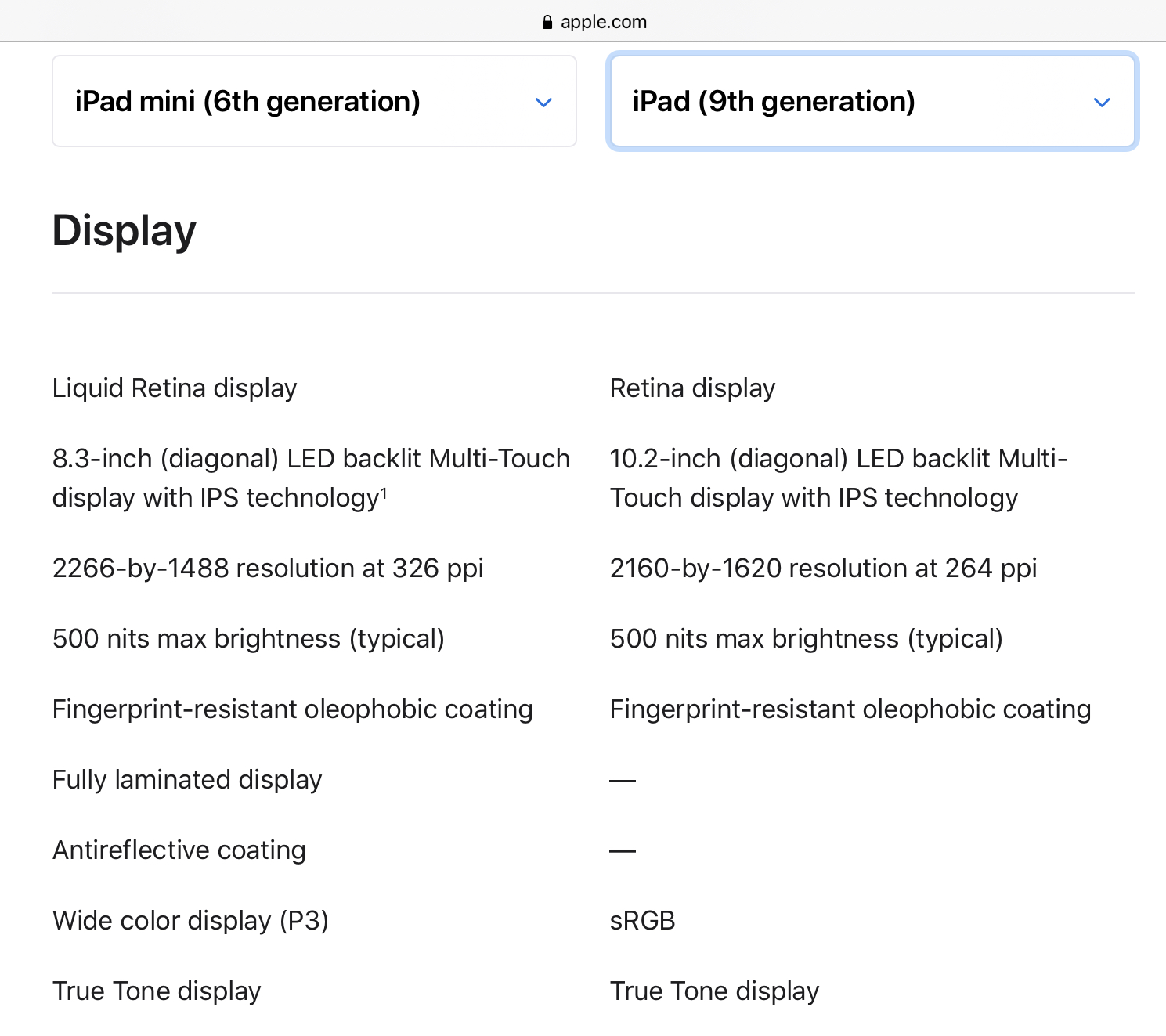Open the iPad mini (6th generation) dropdown

[313, 101]
